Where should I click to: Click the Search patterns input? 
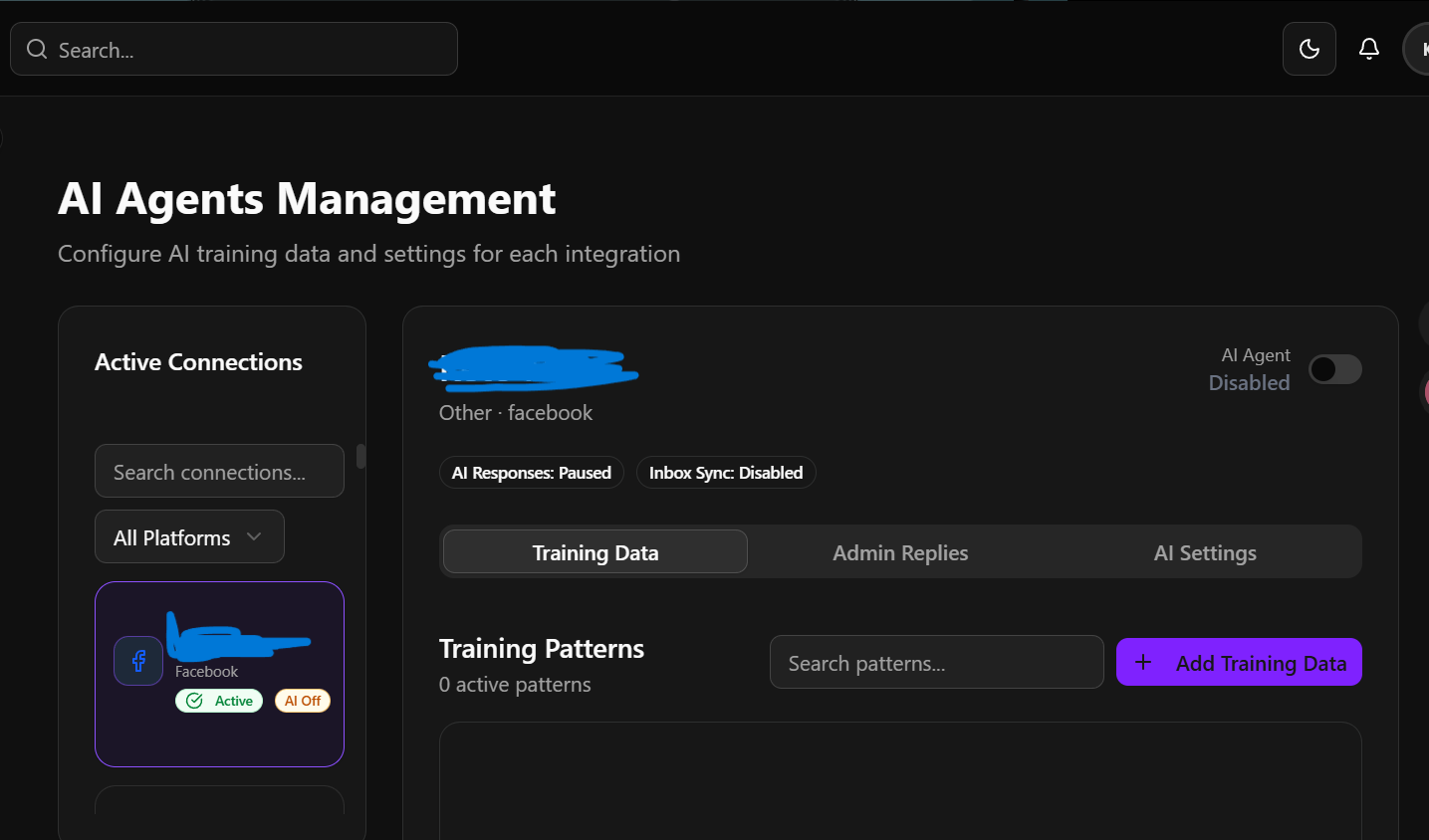[937, 662]
